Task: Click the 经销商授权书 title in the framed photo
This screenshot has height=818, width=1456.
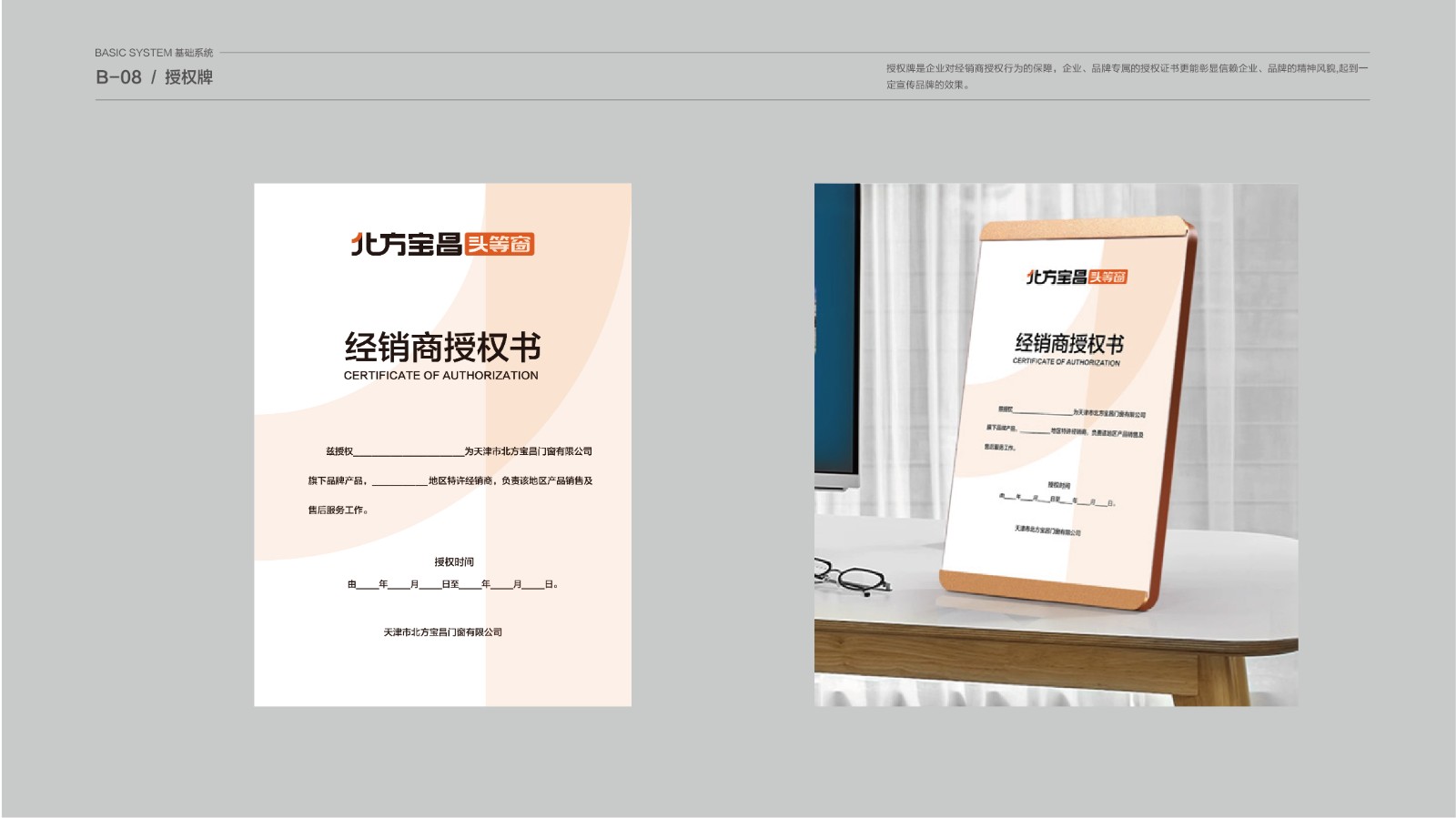Action: point(1068,343)
